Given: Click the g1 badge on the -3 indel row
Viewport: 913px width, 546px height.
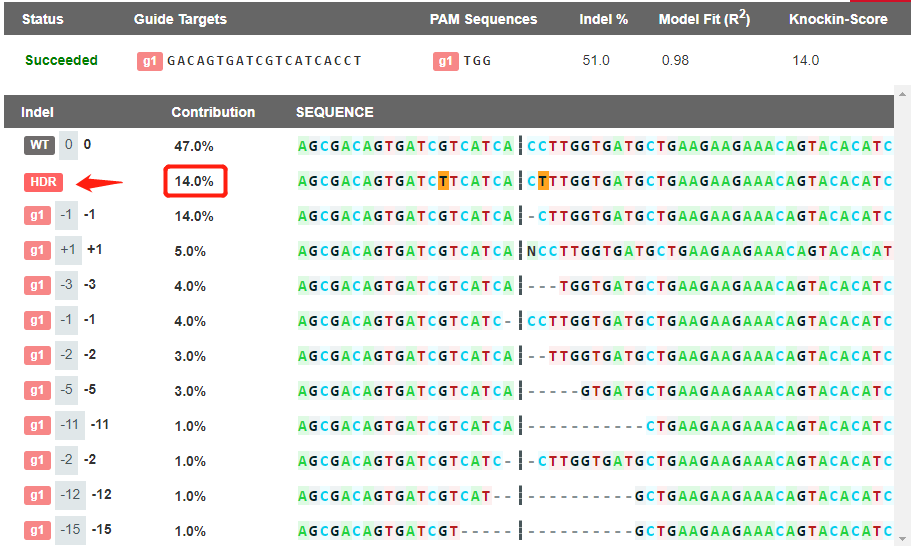Looking at the screenshot, I should coord(38,286).
